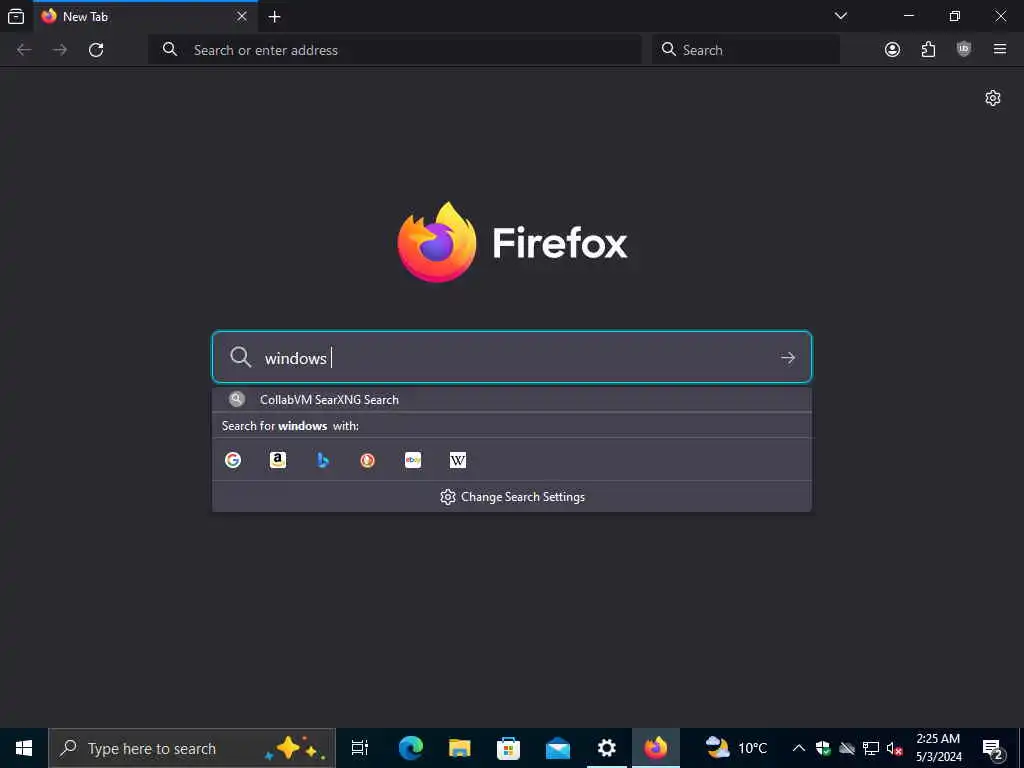Open the uBlock shield extension icon

point(964,50)
